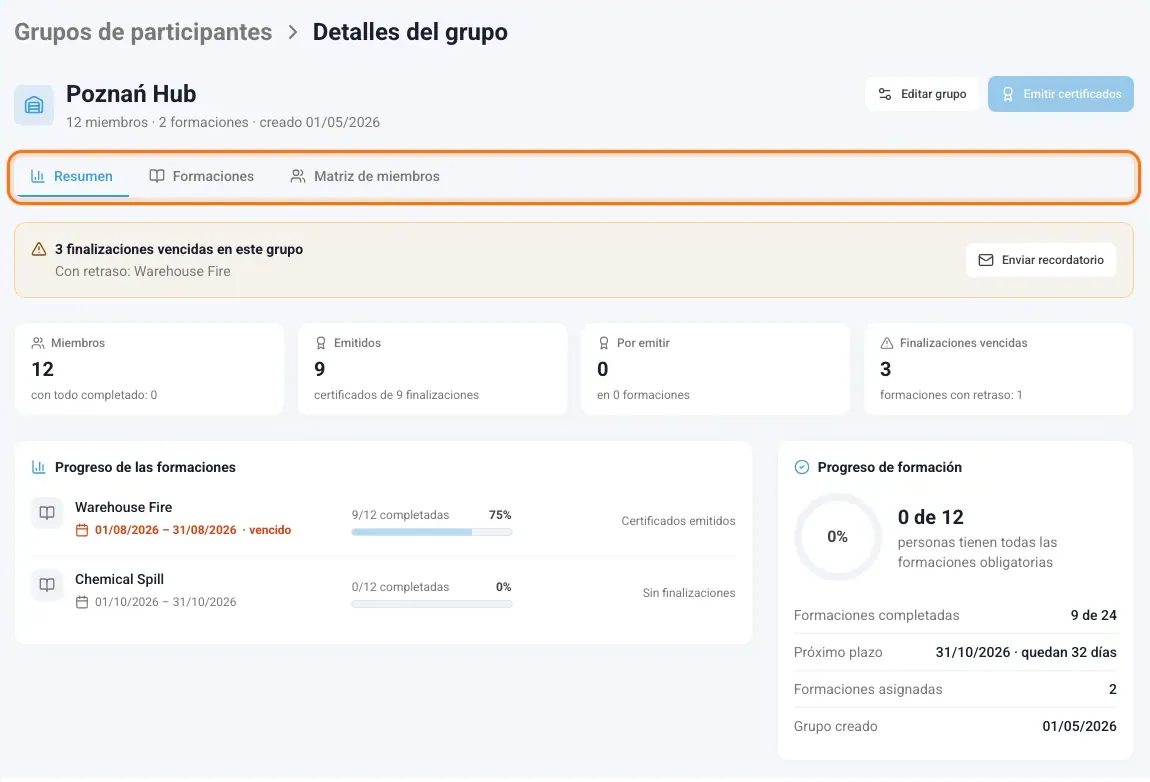Screen dimensions: 1150x782
Task: Go back to Grupos de participantes breadcrumb
Action: tap(143, 32)
